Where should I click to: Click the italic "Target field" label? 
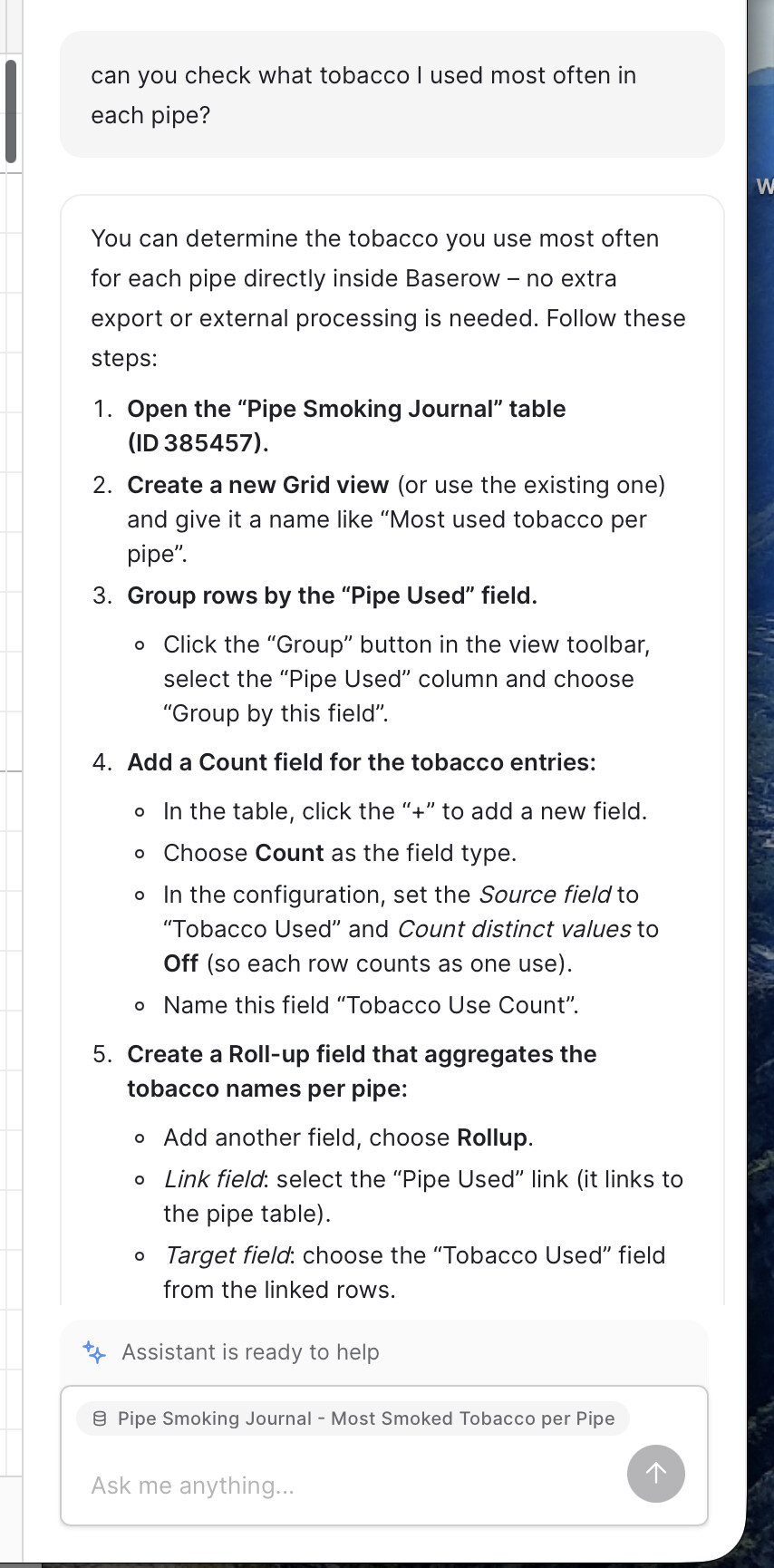coord(227,1255)
